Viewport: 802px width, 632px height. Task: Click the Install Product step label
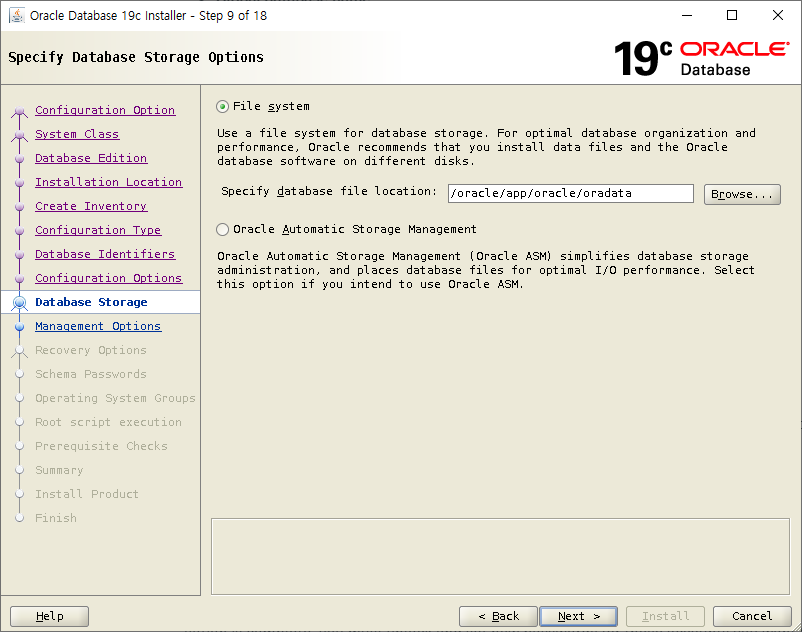point(87,494)
